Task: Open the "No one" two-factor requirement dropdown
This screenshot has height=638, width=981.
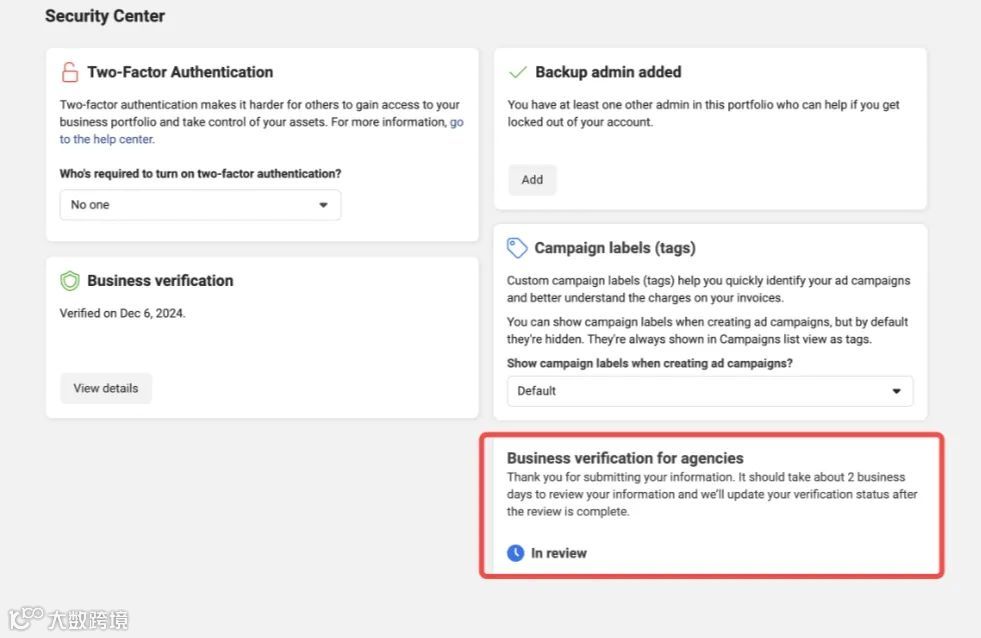Action: click(200, 205)
